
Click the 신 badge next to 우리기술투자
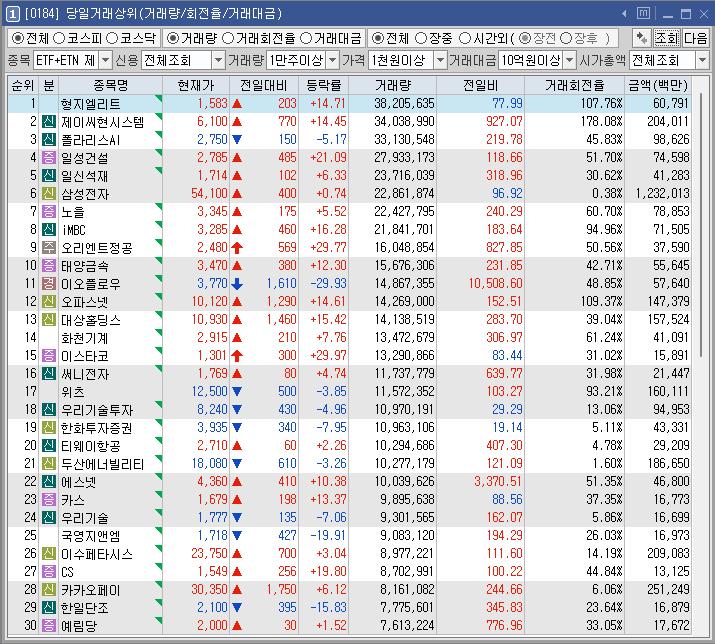tap(49, 410)
